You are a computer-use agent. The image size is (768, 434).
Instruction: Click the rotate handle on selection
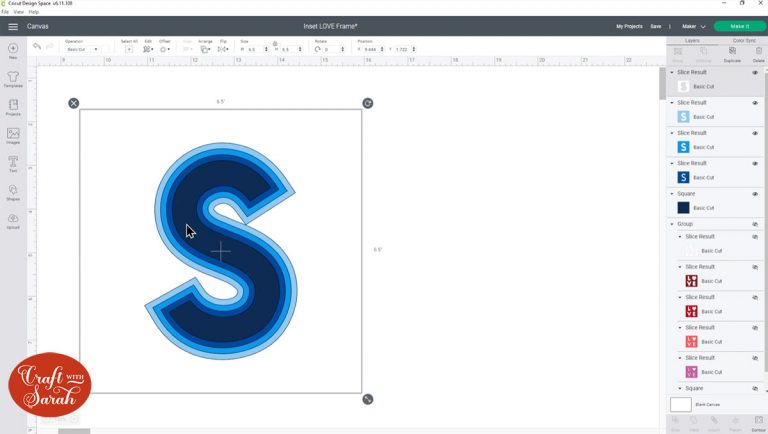[x=368, y=103]
